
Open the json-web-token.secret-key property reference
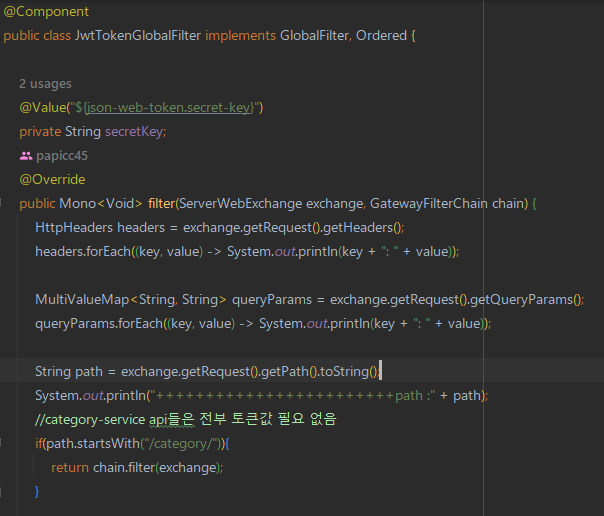pyautogui.click(x=168, y=107)
